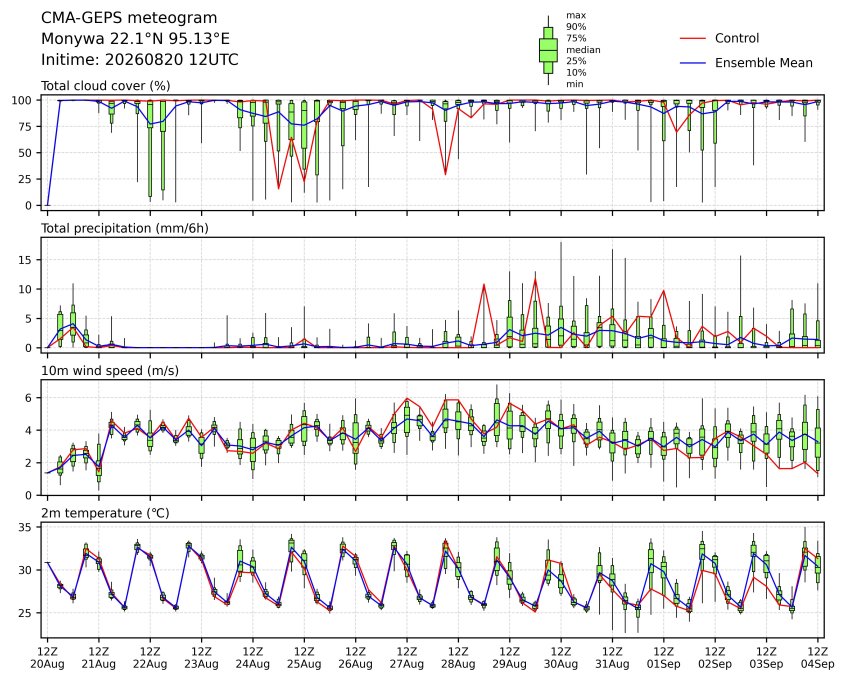Click the 12Z 01Sep time axis label
This screenshot has width=846, height=681.
click(664, 658)
